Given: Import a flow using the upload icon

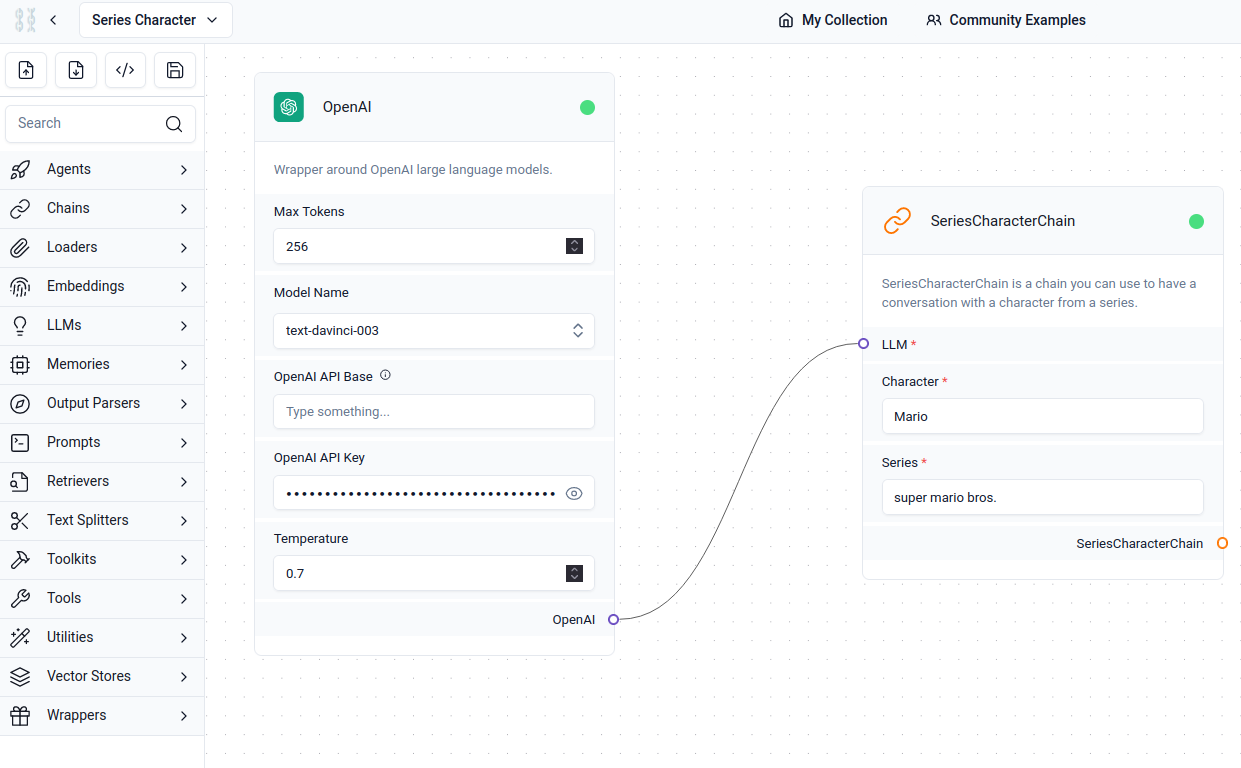Looking at the screenshot, I should click(26, 70).
